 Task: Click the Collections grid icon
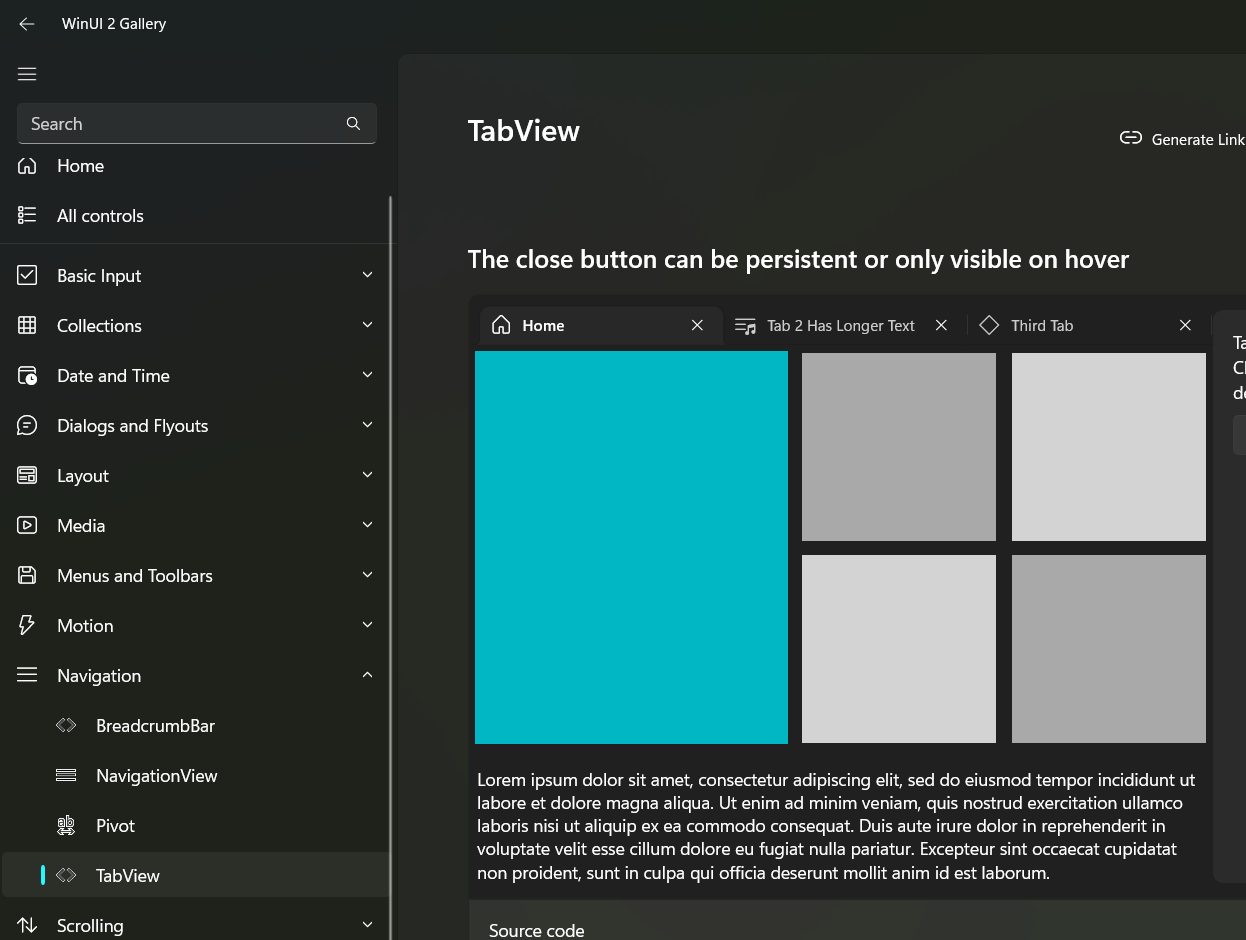(26, 325)
